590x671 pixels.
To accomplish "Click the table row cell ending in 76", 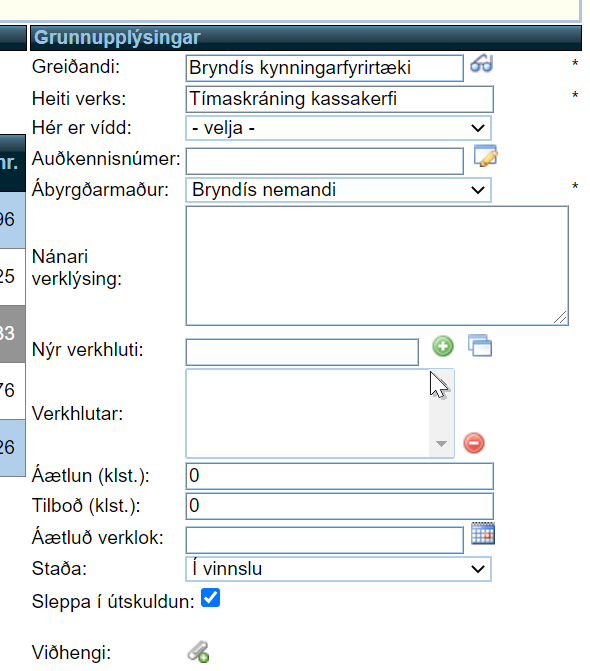I will [12, 390].
